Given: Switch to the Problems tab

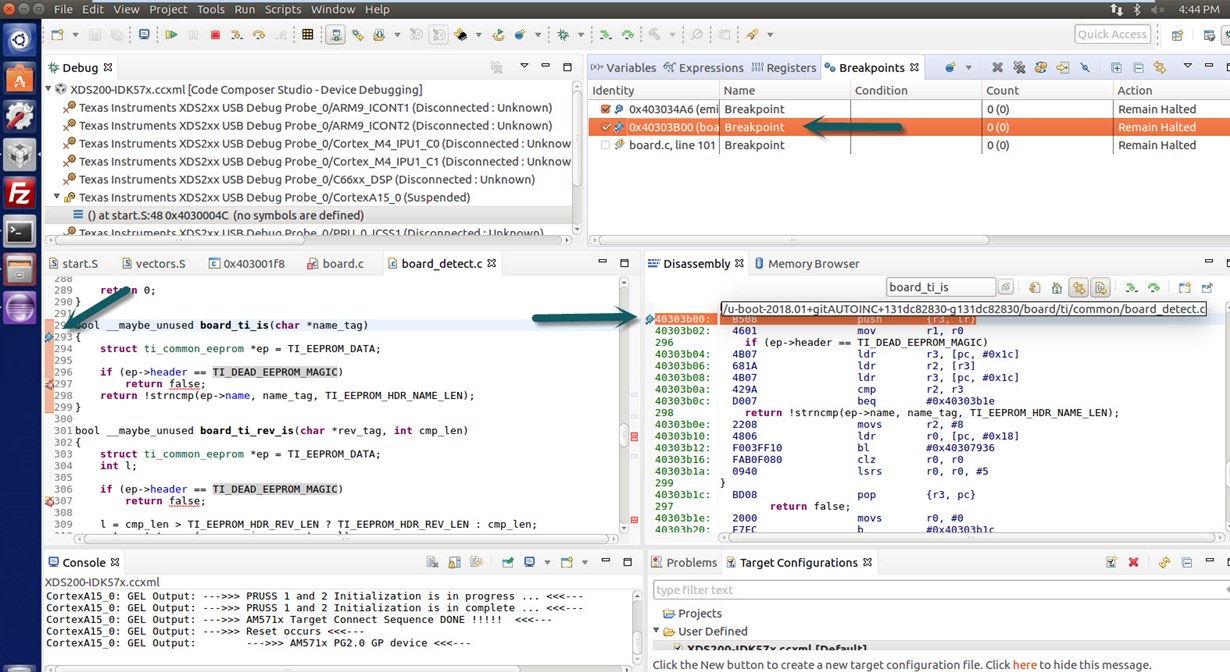Looking at the screenshot, I should click(x=684, y=563).
